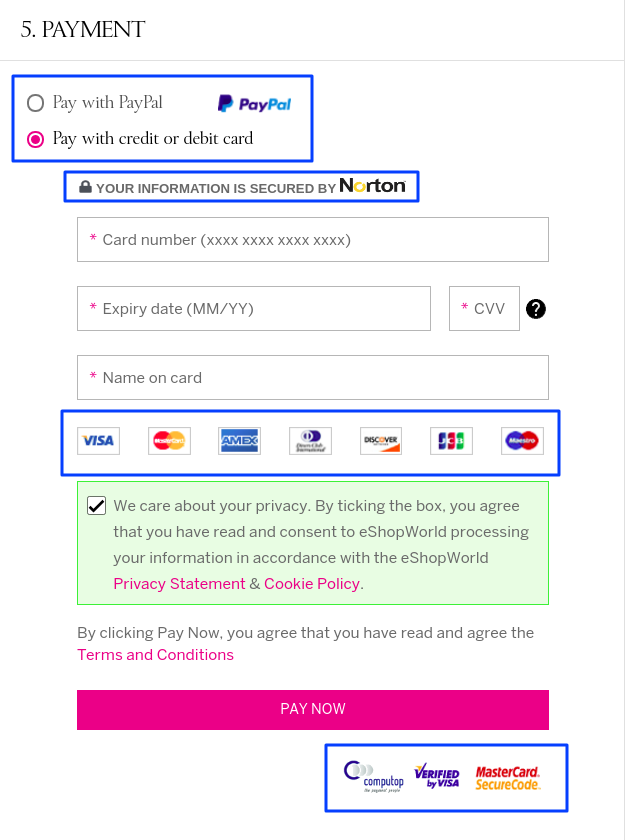625x840 pixels.
Task: Open the CVV help question mark
Action: click(x=536, y=309)
